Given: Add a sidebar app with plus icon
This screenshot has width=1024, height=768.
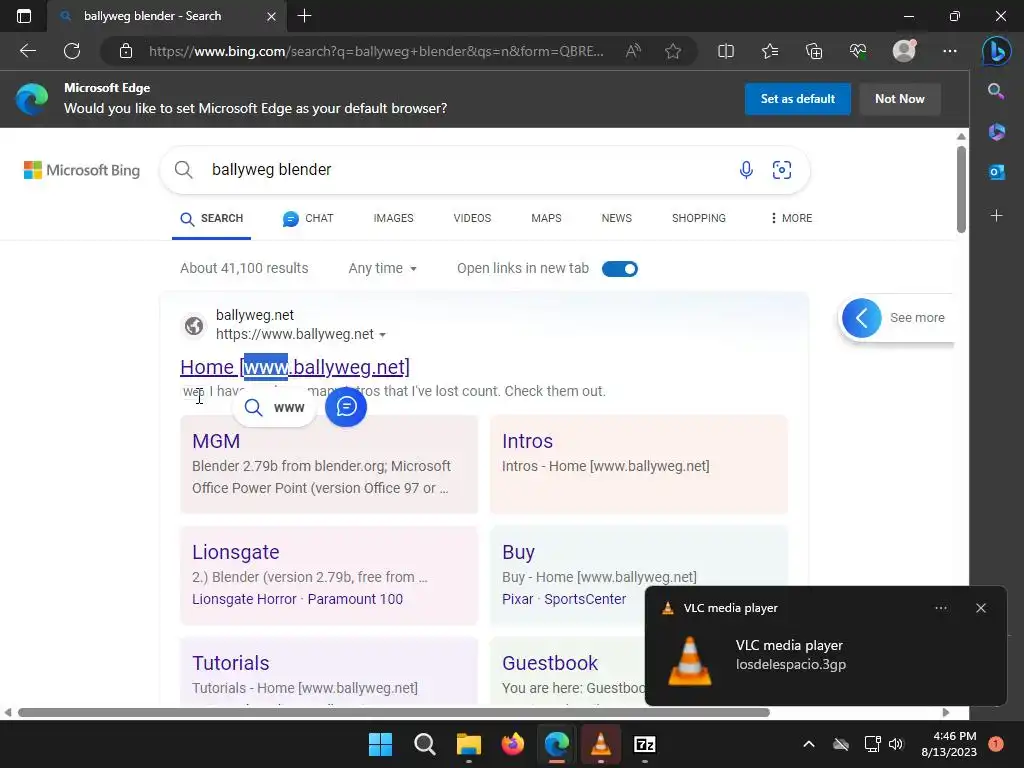Looking at the screenshot, I should pos(996,216).
